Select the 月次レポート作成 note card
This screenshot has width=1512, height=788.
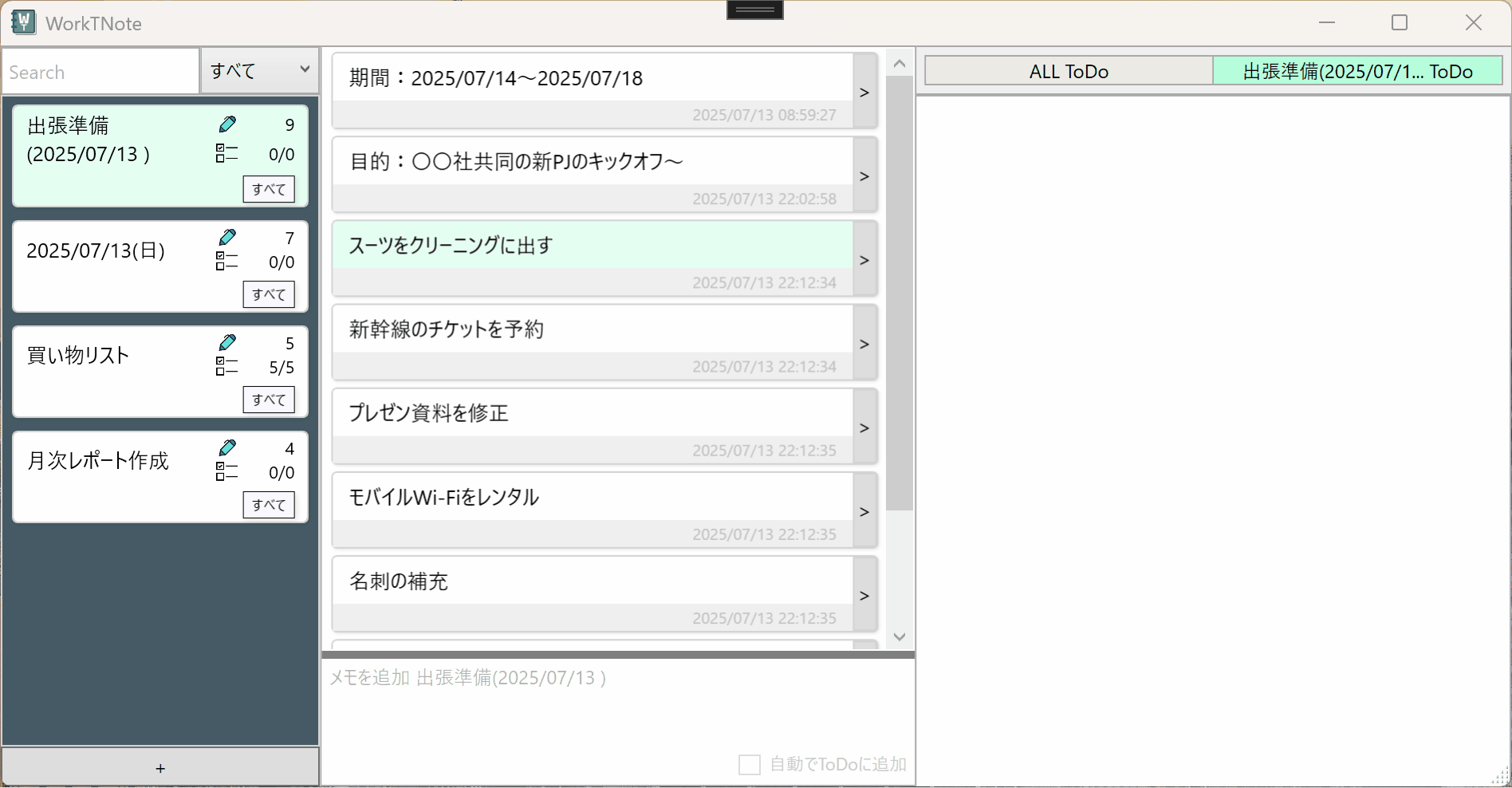coord(160,477)
